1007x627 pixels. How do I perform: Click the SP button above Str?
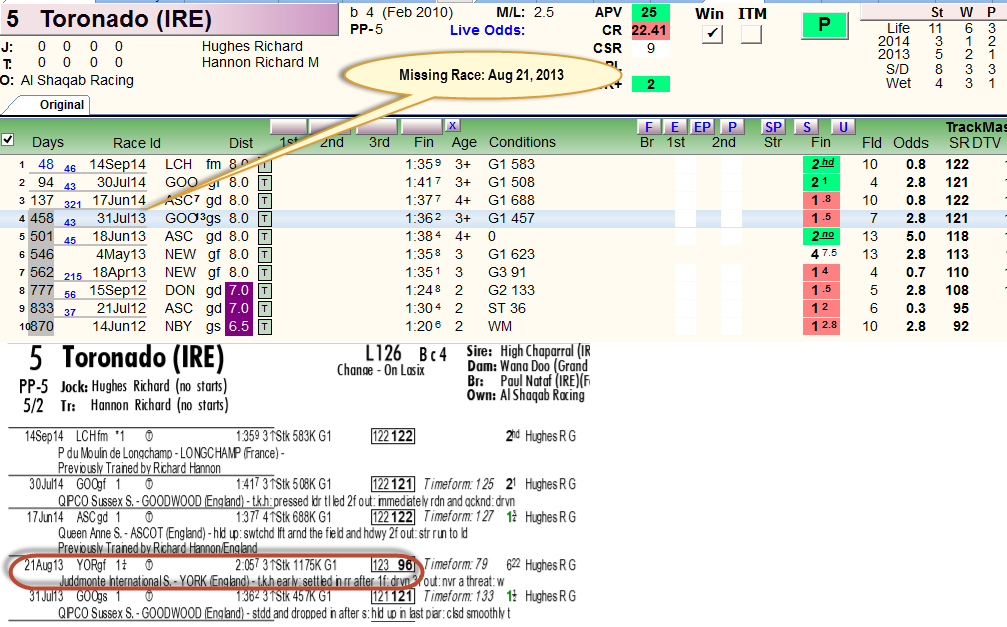773,127
